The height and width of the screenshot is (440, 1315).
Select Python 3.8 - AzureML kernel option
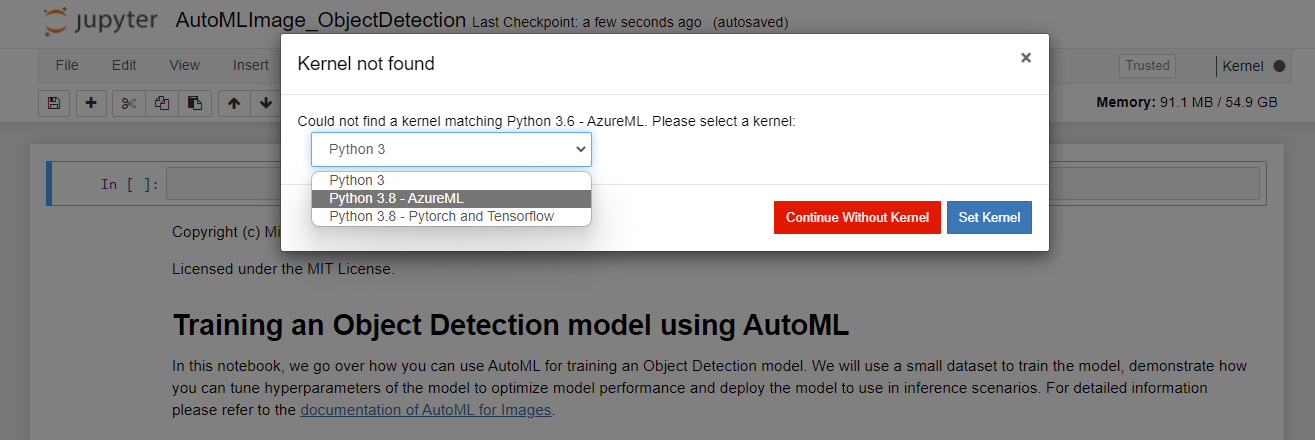[x=451, y=198]
